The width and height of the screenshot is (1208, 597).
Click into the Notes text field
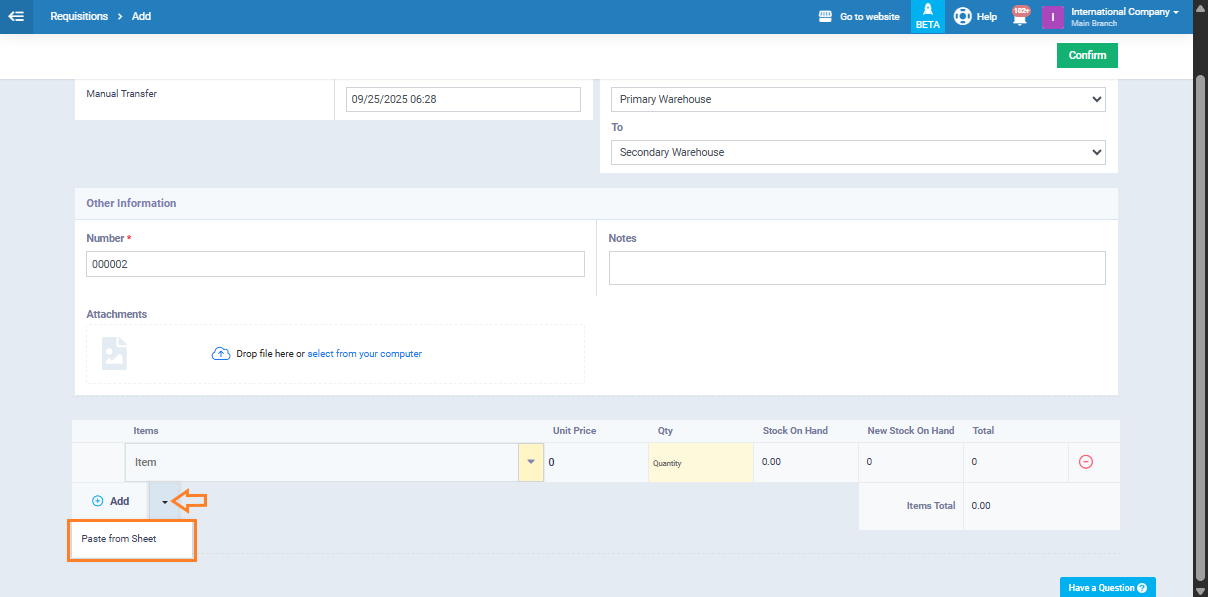click(856, 268)
